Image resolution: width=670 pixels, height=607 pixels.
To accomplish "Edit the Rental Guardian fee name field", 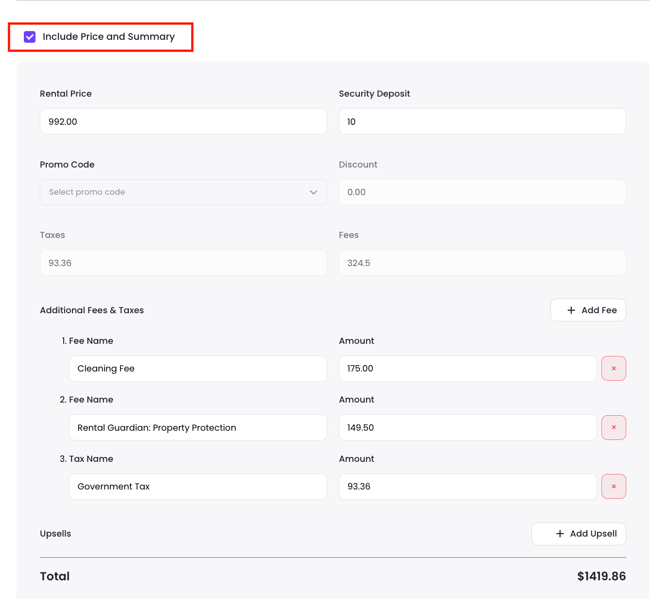I will 197,428.
